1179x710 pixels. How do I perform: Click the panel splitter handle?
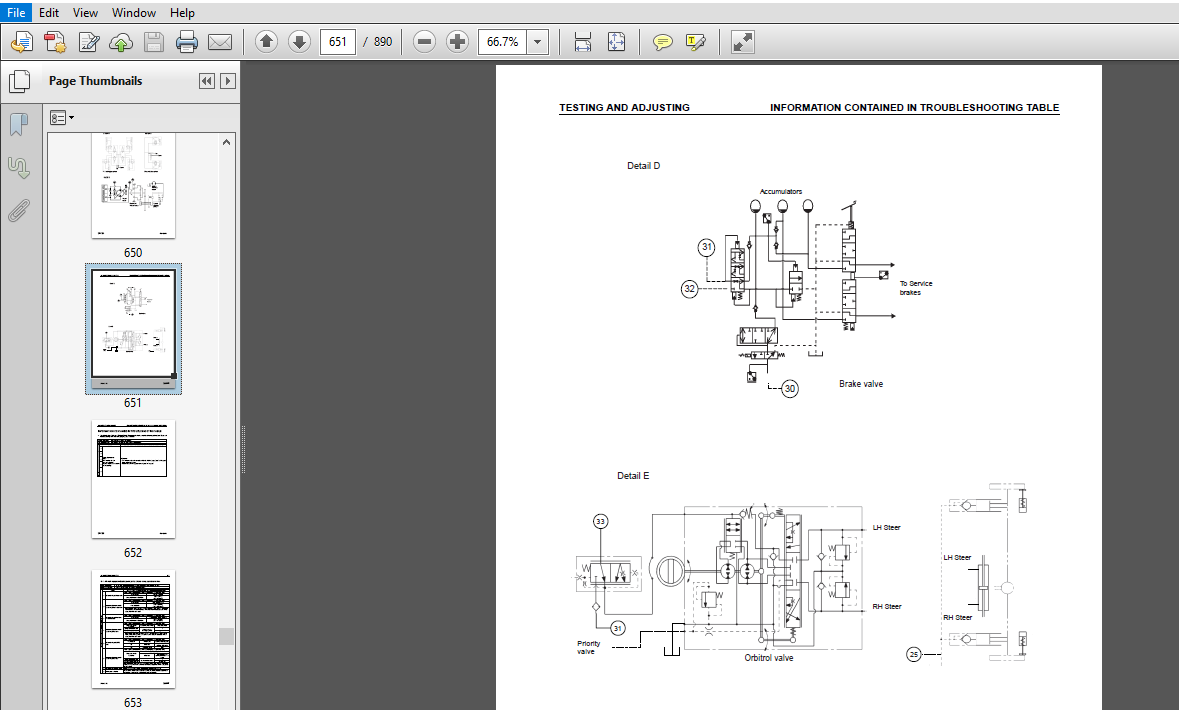coord(243,449)
